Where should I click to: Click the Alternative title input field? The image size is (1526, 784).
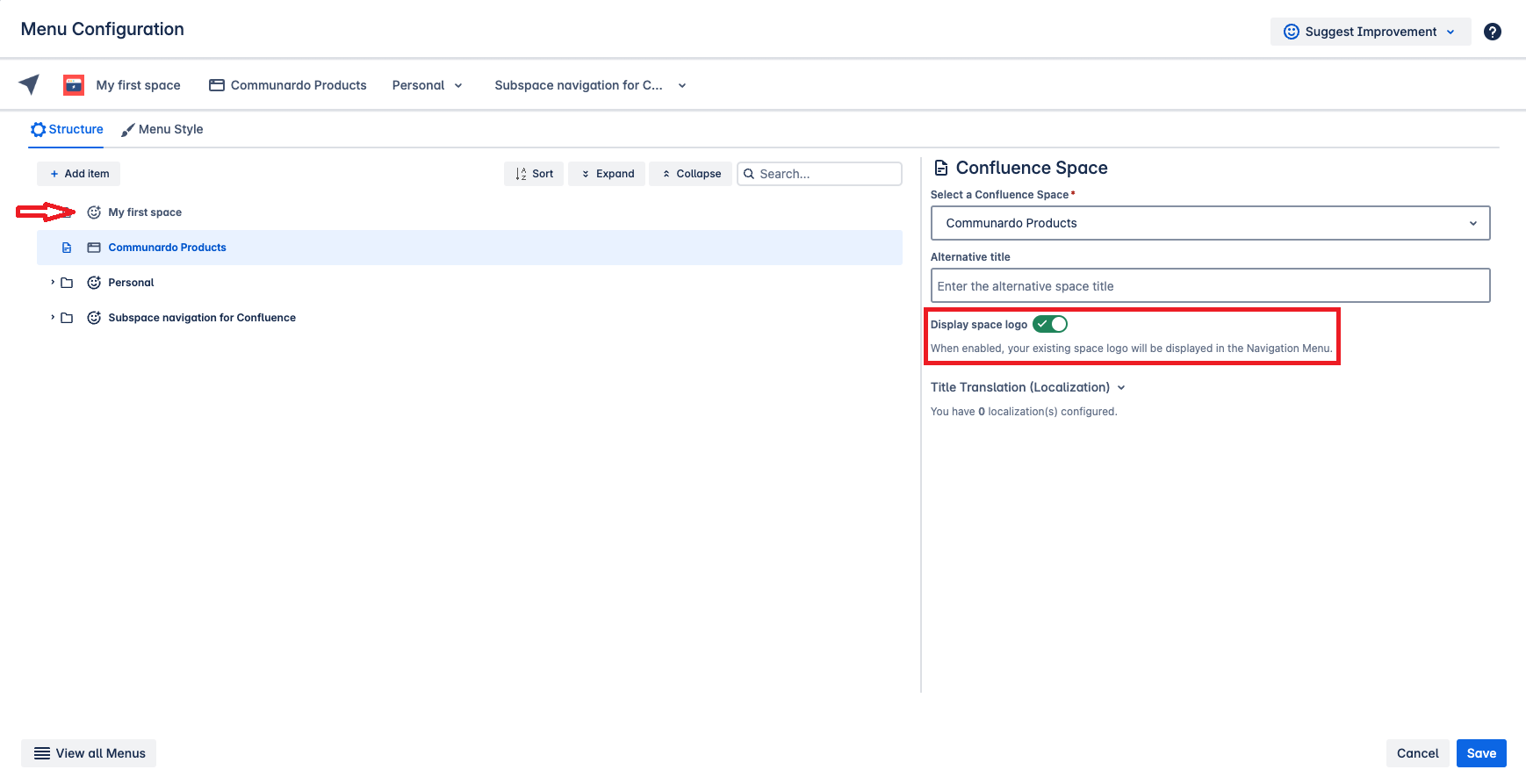(x=1209, y=286)
